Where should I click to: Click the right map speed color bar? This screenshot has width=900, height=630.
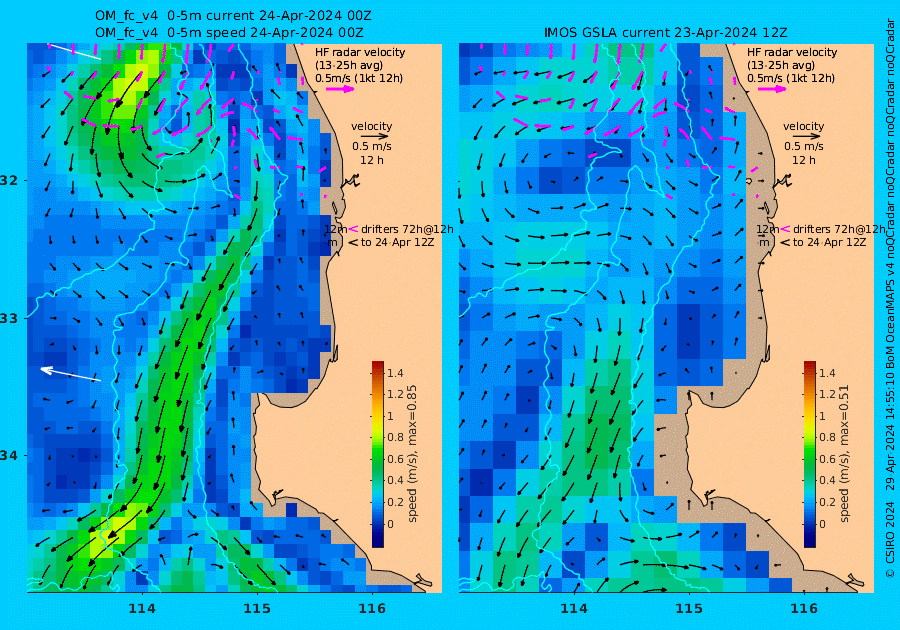click(809, 454)
